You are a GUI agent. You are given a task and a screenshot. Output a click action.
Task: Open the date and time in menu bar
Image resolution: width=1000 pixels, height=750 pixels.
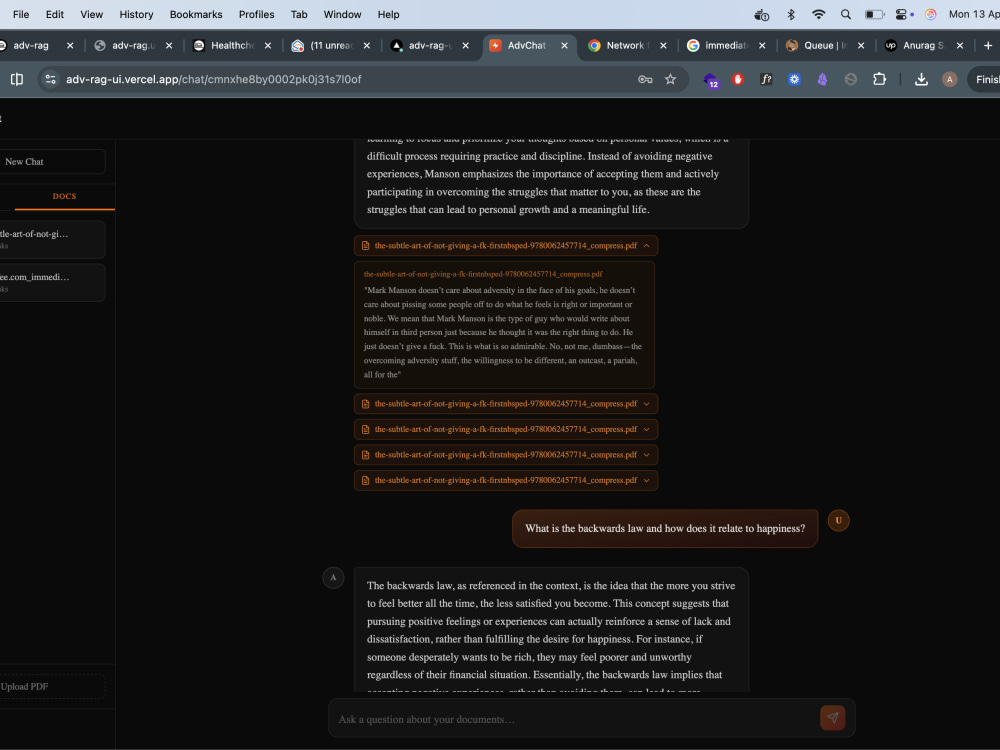click(x=974, y=14)
